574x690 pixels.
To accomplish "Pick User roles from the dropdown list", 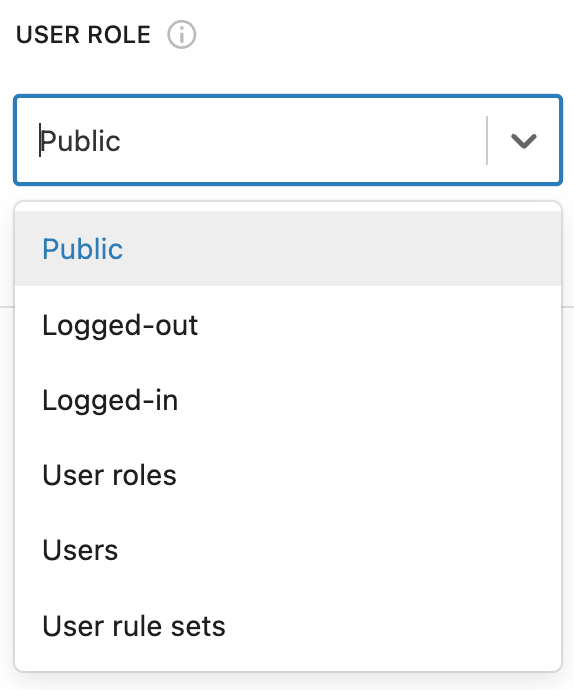I will click(288, 475).
